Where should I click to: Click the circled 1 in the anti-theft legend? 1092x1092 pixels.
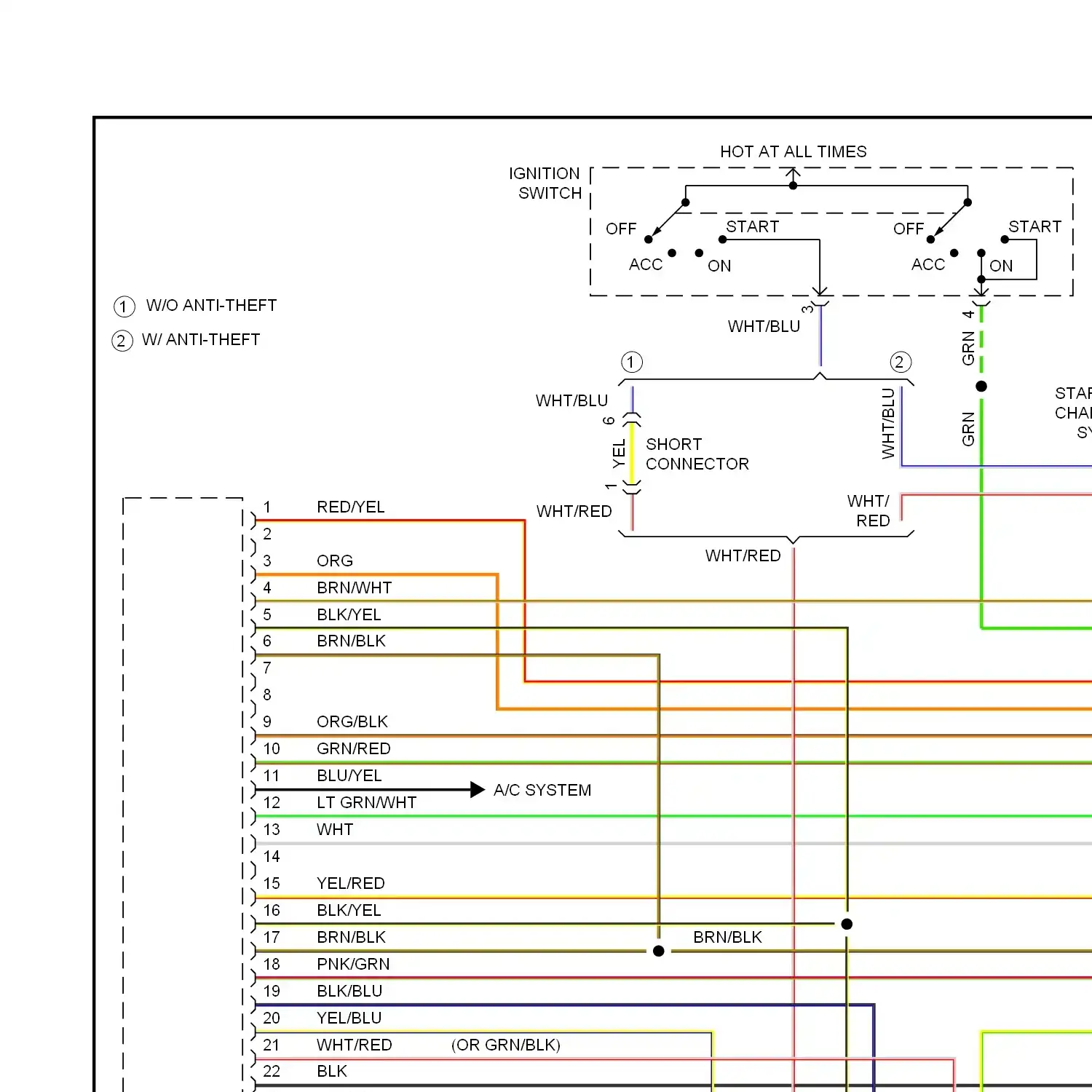pyautogui.click(x=124, y=306)
